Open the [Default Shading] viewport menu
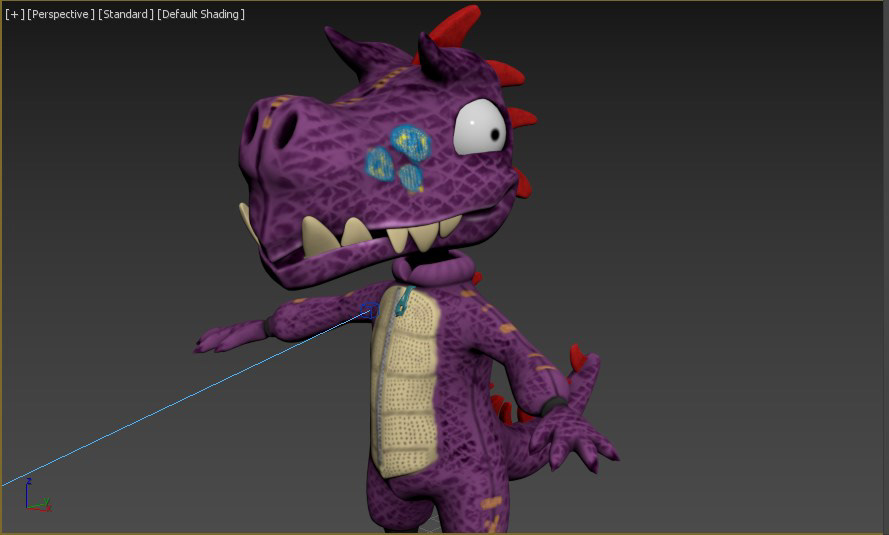This screenshot has height=535, width=889. click(x=201, y=14)
